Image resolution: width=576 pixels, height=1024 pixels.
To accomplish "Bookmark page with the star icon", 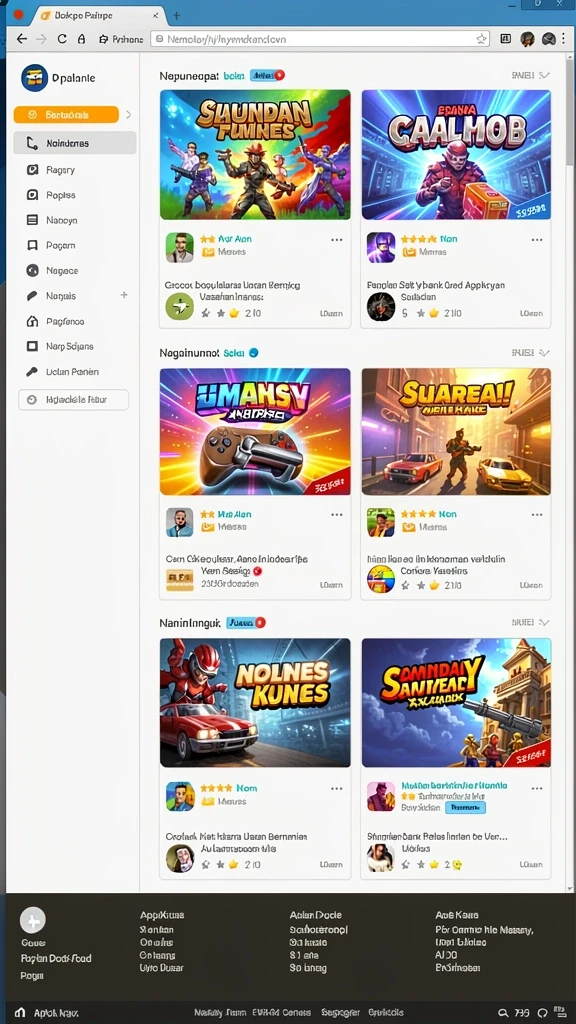I will click(481, 39).
